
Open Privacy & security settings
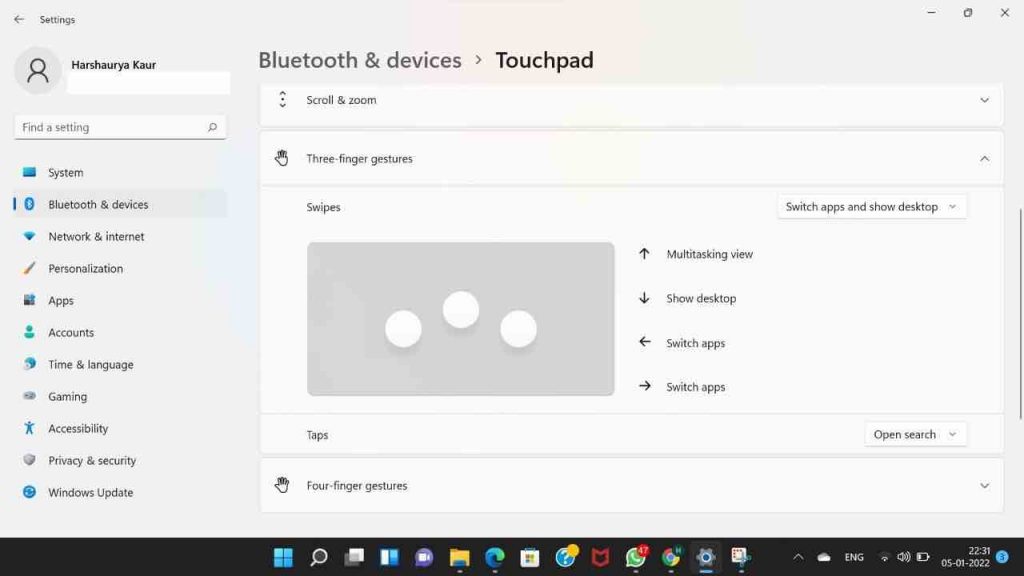[91, 460]
